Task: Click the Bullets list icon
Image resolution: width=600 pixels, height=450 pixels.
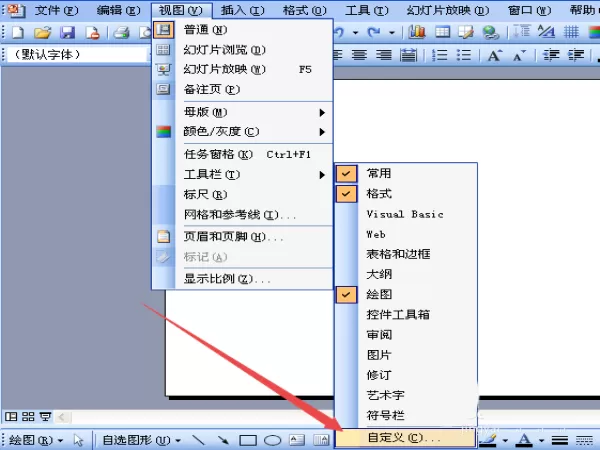Action: tap(464, 55)
